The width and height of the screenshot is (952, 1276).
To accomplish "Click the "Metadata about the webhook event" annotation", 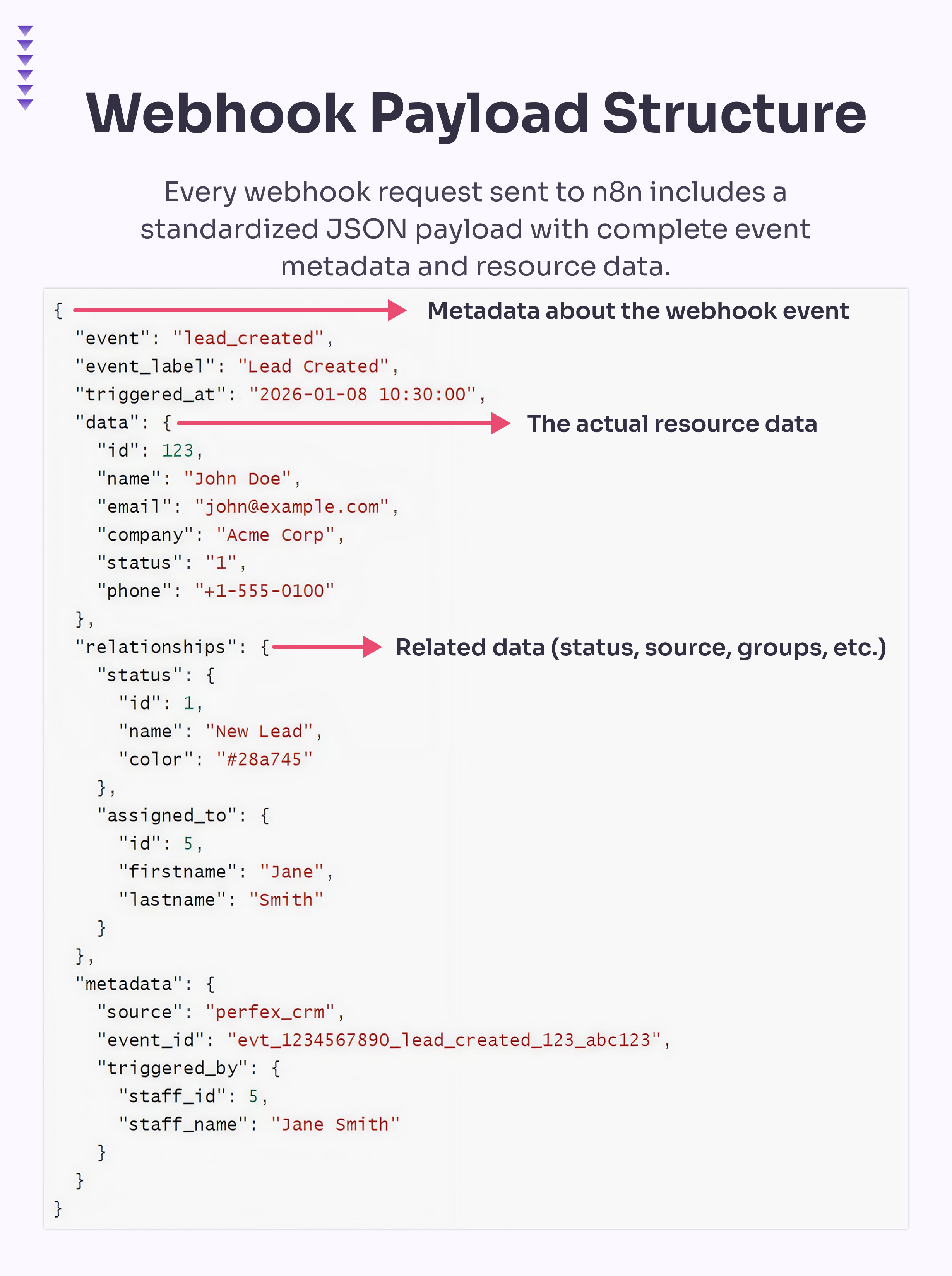I will (x=638, y=311).
